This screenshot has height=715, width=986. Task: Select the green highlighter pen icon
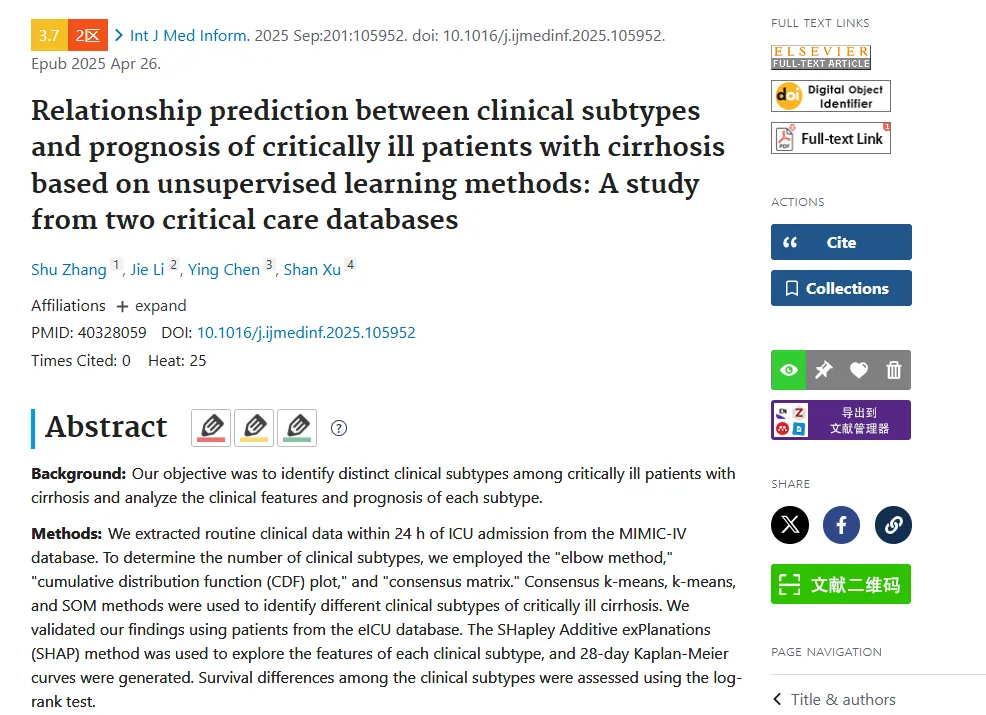tap(297, 428)
